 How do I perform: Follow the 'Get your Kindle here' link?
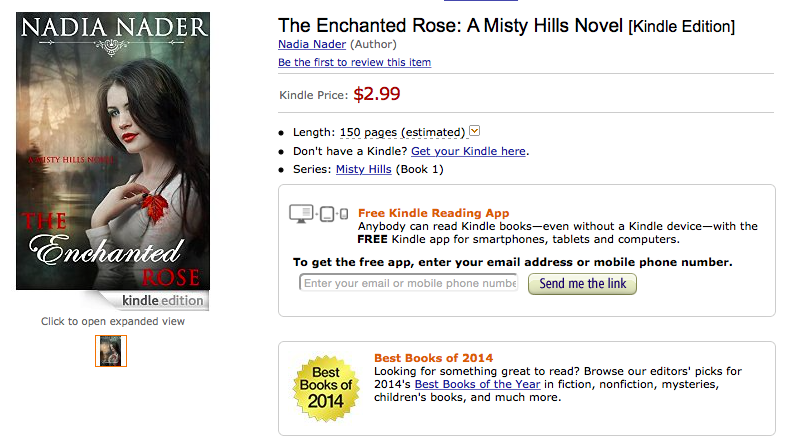tap(468, 151)
